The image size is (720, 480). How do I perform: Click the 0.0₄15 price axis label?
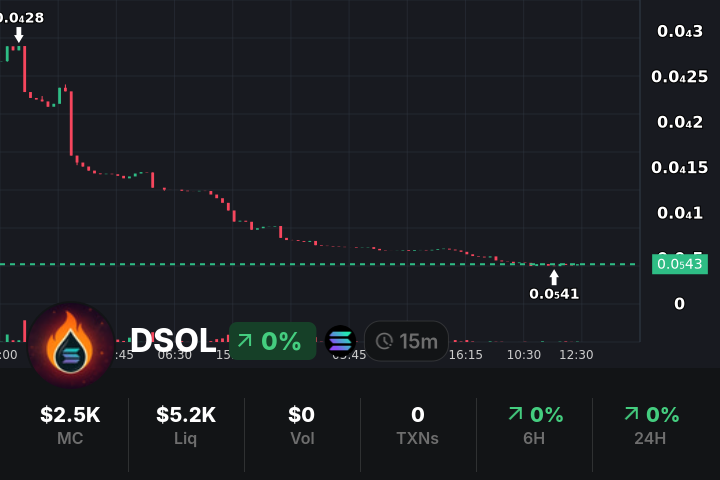click(679, 167)
